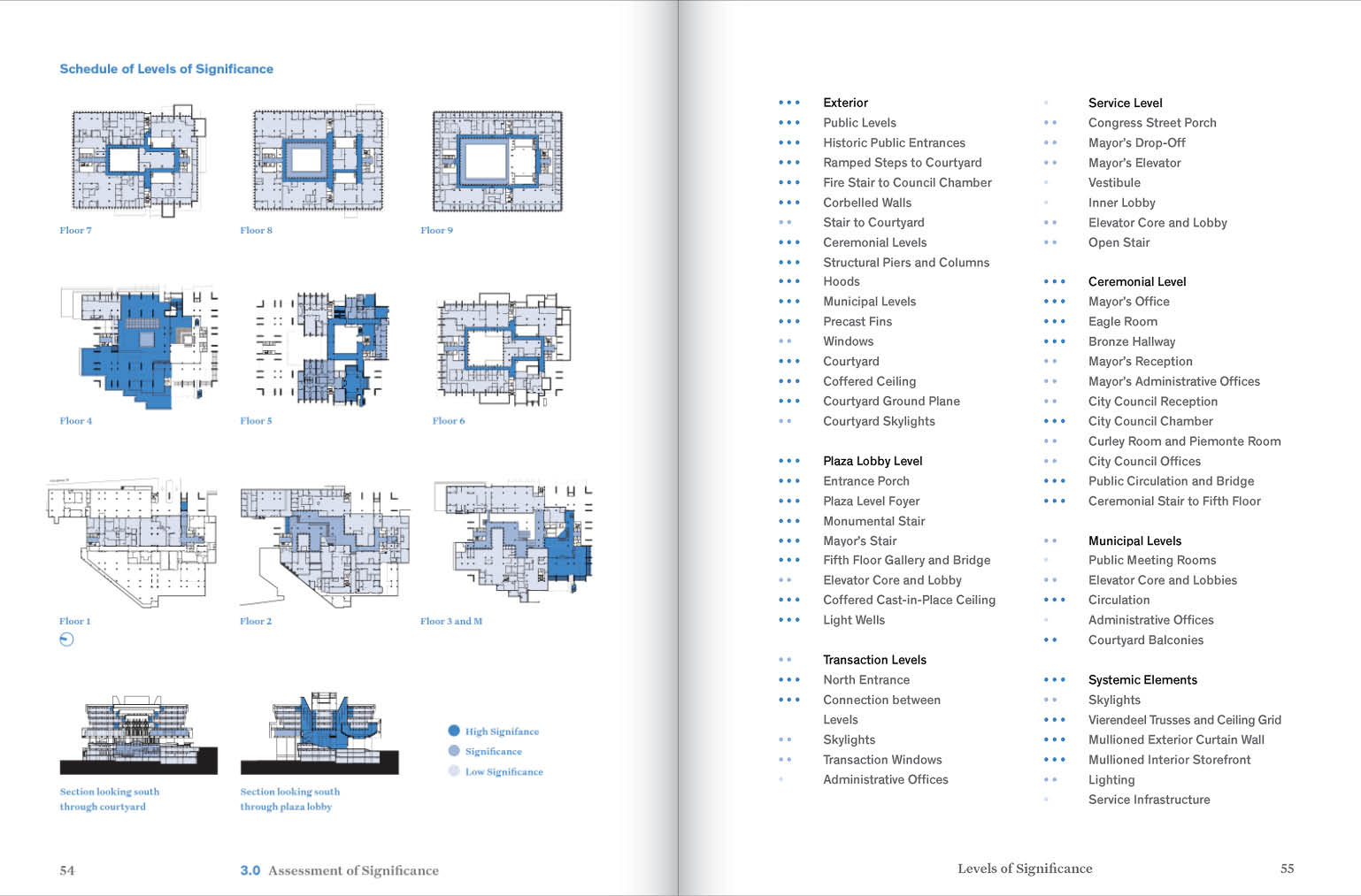Click the Floor 3 and M caption
1361x896 pixels.
pos(450,621)
